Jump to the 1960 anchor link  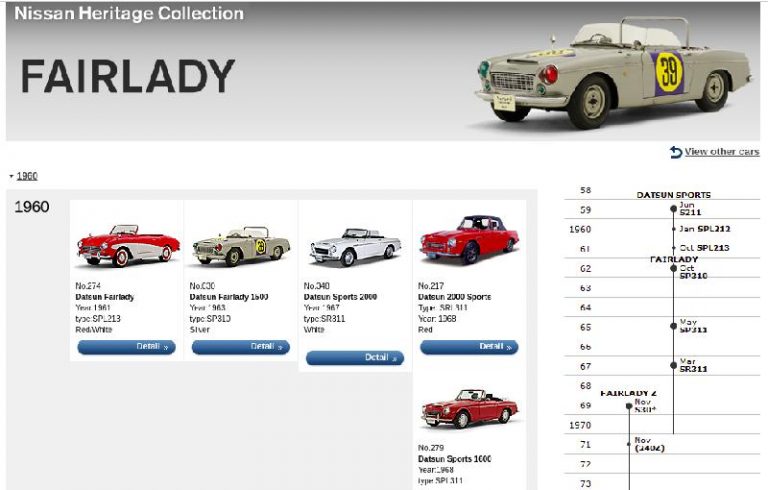point(27,176)
